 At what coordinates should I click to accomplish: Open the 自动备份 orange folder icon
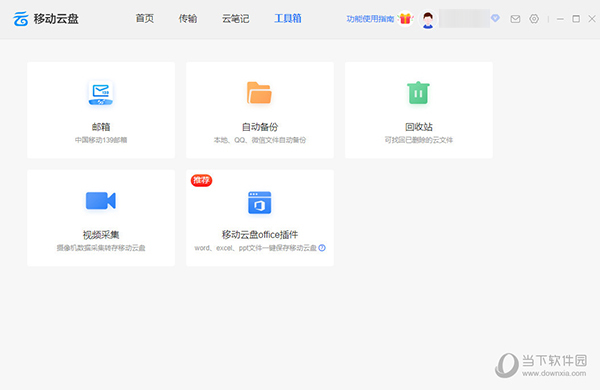coord(259,93)
